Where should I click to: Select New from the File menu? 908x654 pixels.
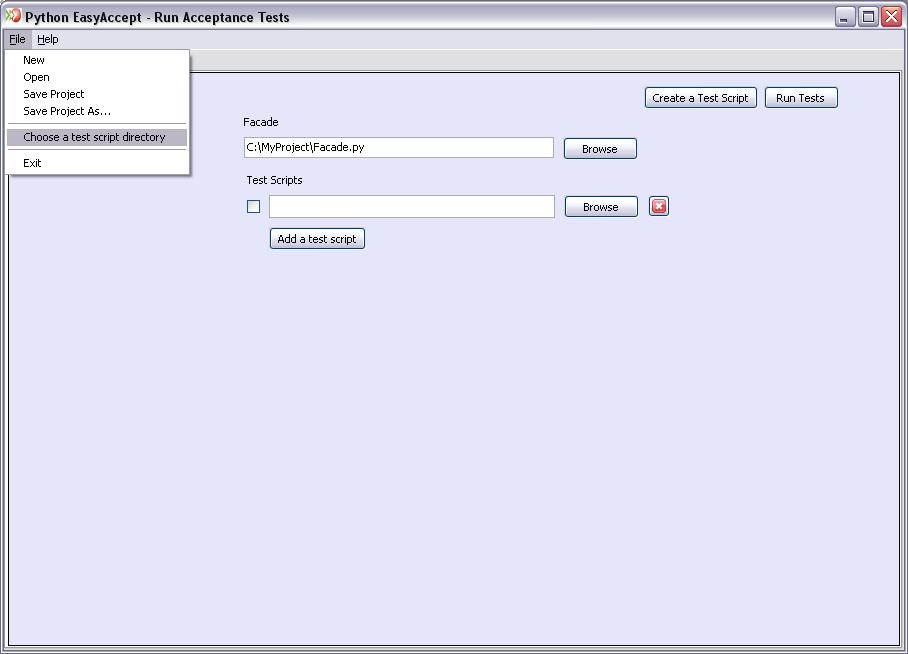click(x=34, y=60)
